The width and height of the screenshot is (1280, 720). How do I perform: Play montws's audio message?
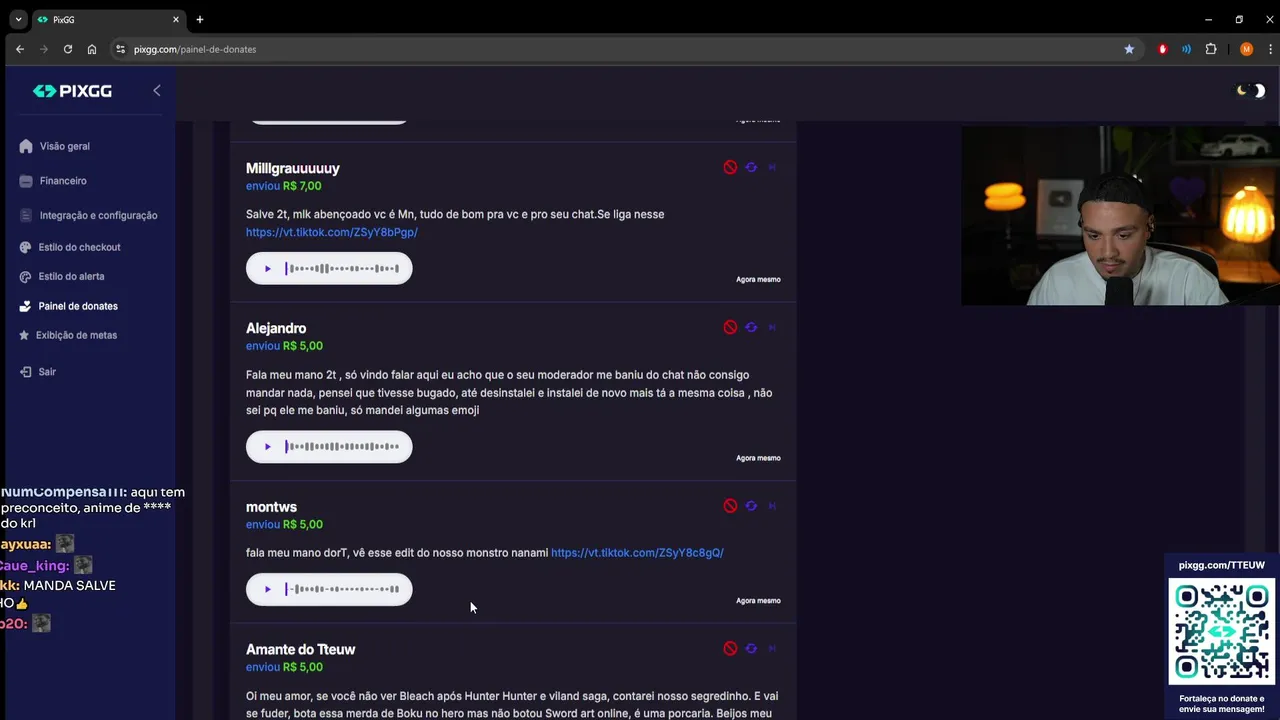pyautogui.click(x=267, y=589)
